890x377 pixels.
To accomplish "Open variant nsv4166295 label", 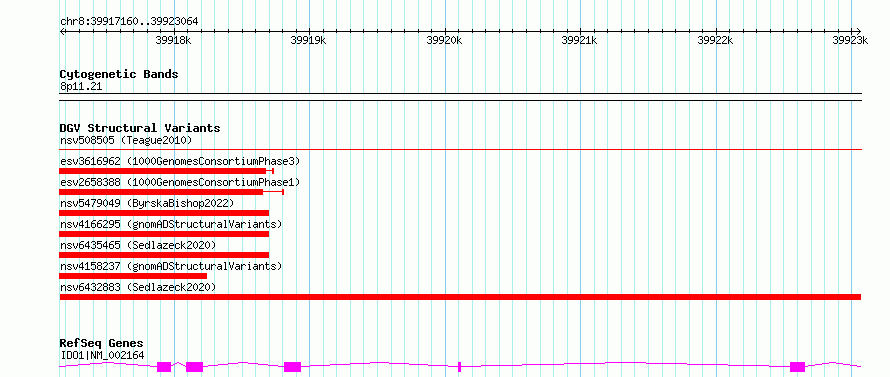I will pos(171,224).
